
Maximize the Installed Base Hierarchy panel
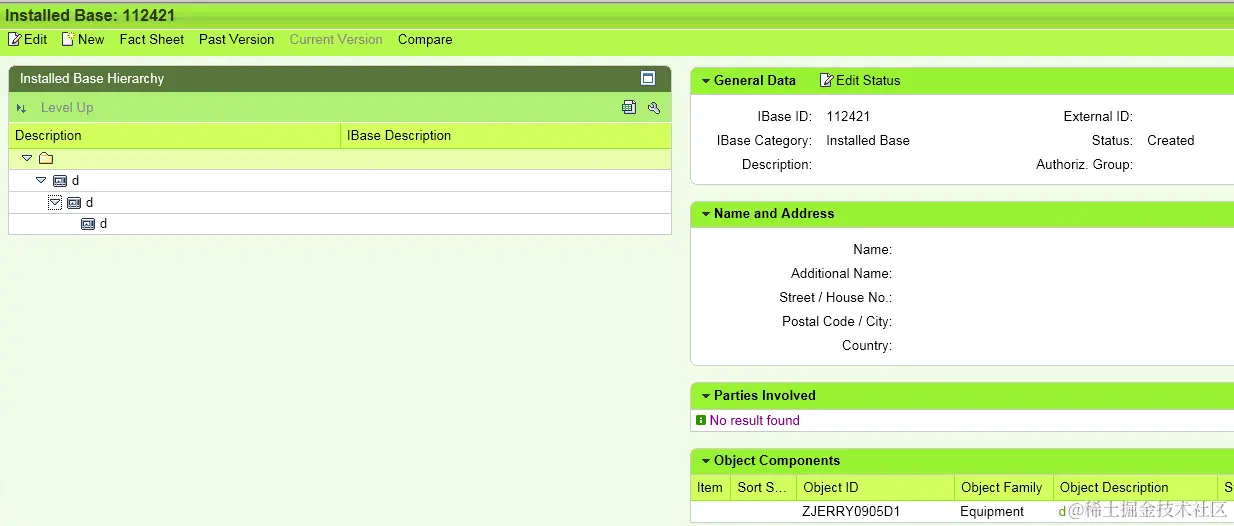pyautogui.click(x=648, y=78)
